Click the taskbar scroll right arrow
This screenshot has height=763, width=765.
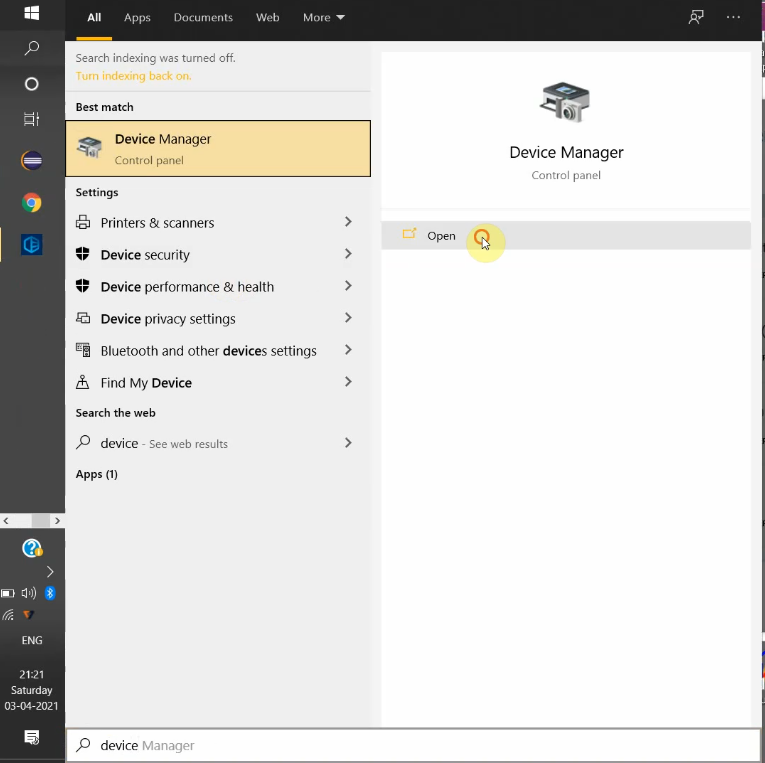point(58,521)
